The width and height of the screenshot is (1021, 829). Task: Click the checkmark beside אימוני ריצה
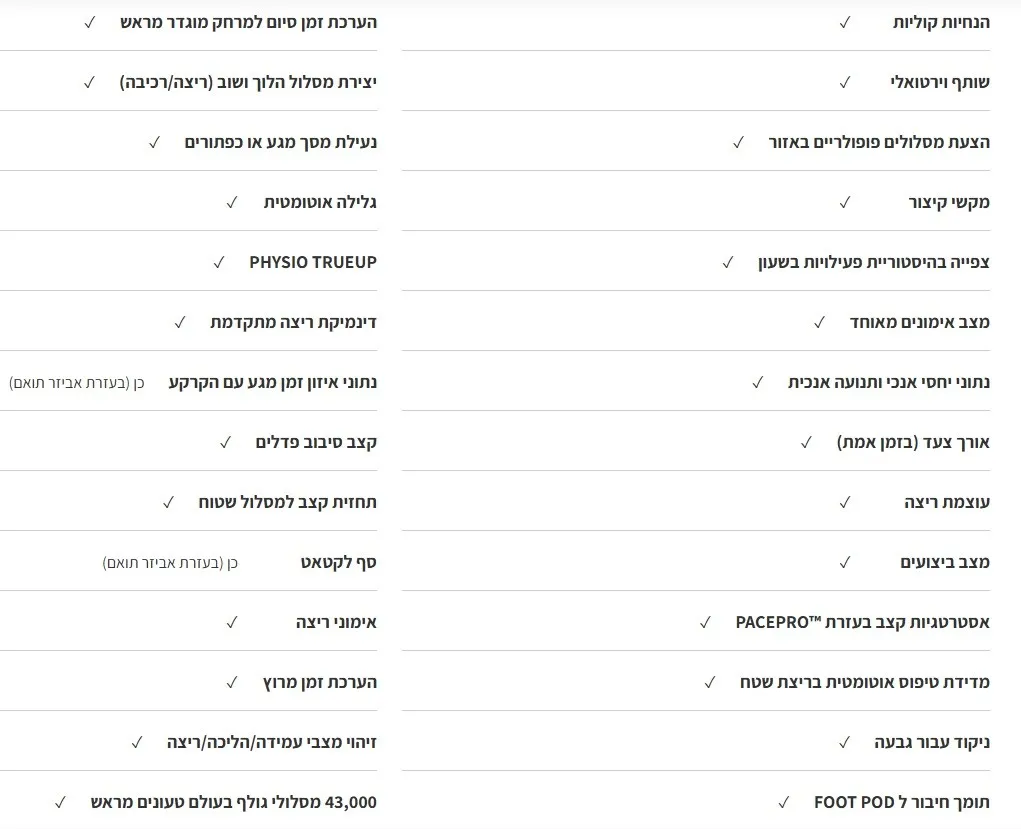pyautogui.click(x=232, y=622)
